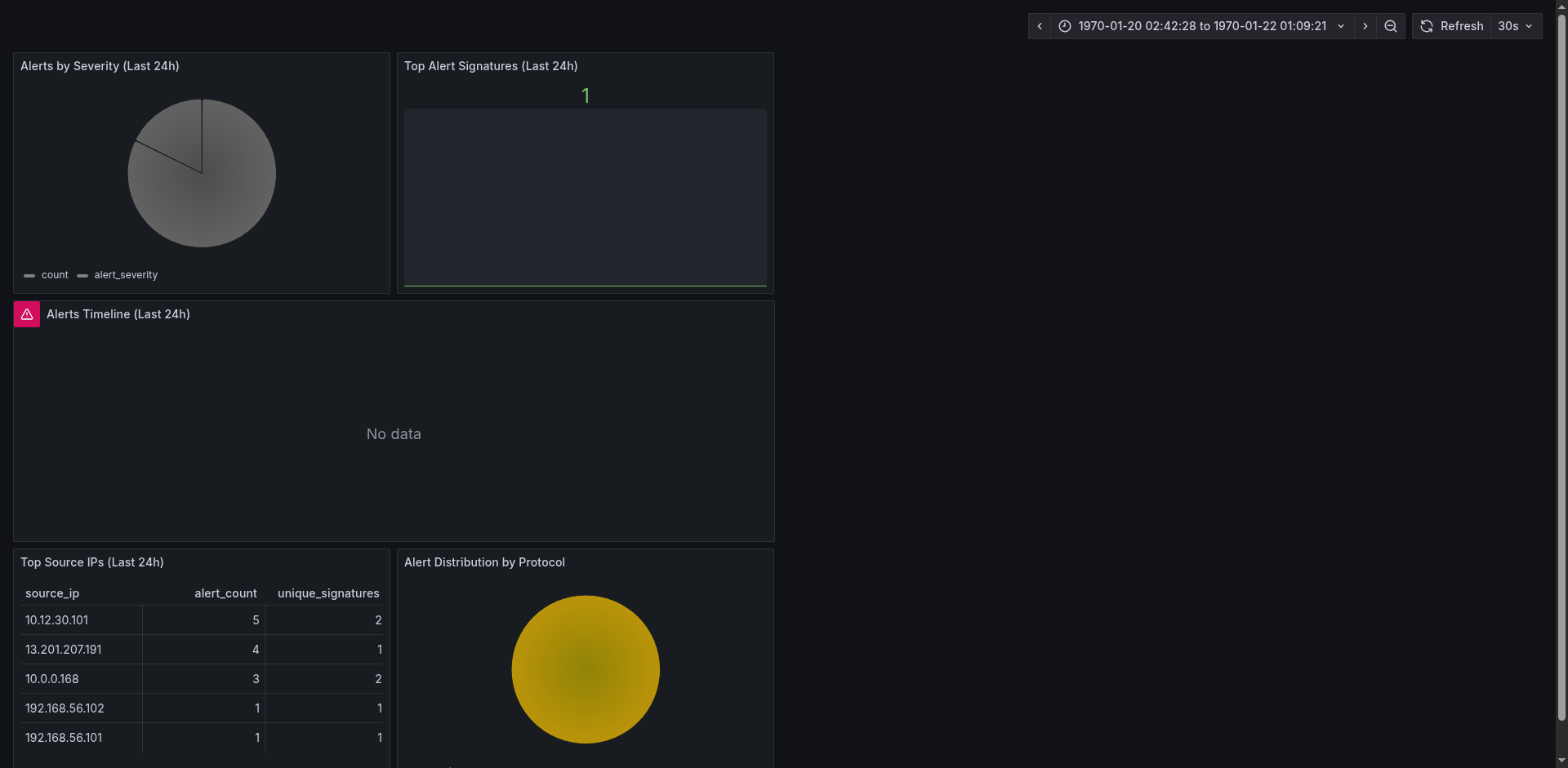
Task: Shift time range forward with right chevron
Action: (1365, 26)
